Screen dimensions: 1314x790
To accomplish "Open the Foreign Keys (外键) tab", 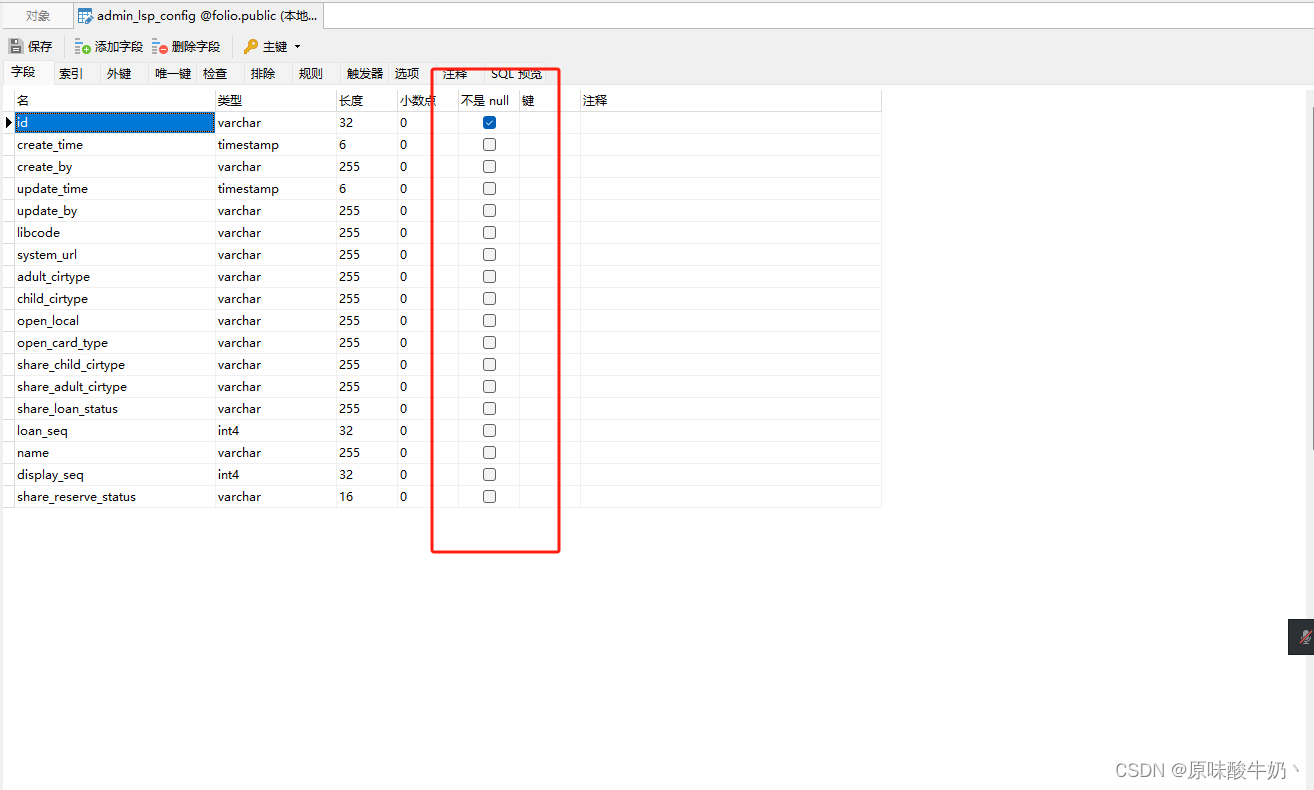I will click(x=119, y=73).
